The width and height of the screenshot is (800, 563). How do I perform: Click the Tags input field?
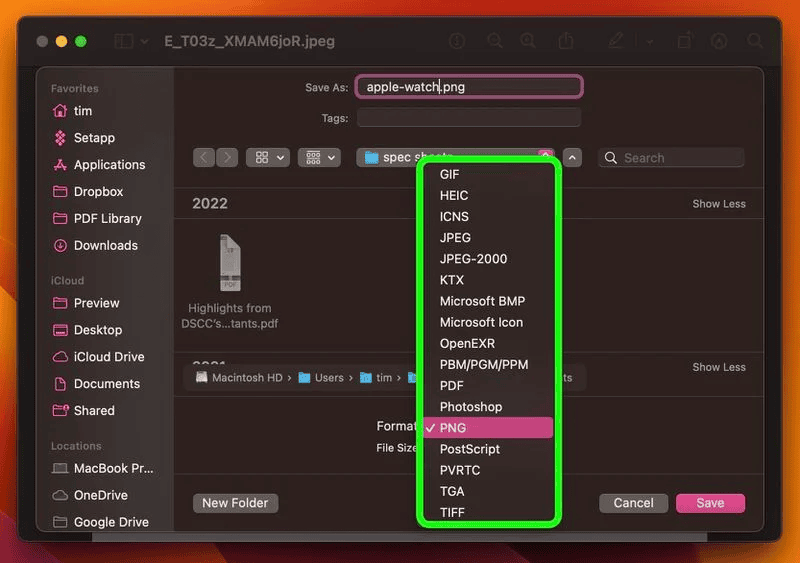468,118
